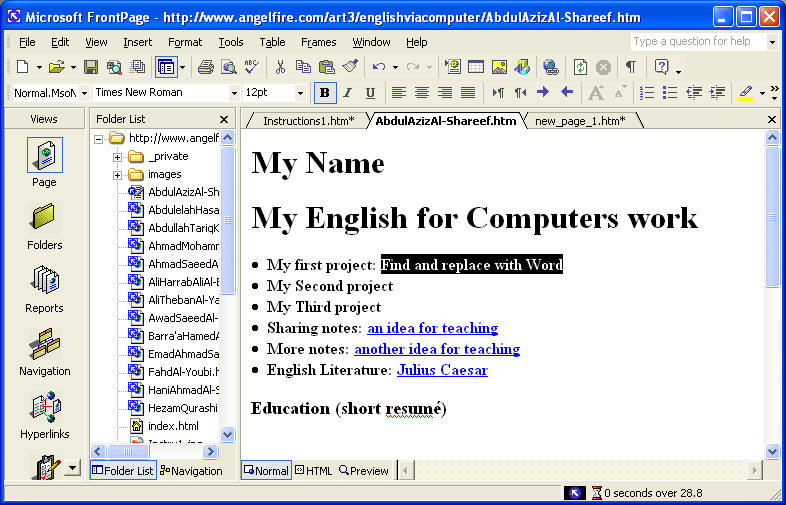Switch to the Instructions1.htm tab
The width and height of the screenshot is (786, 505).
tap(308, 121)
